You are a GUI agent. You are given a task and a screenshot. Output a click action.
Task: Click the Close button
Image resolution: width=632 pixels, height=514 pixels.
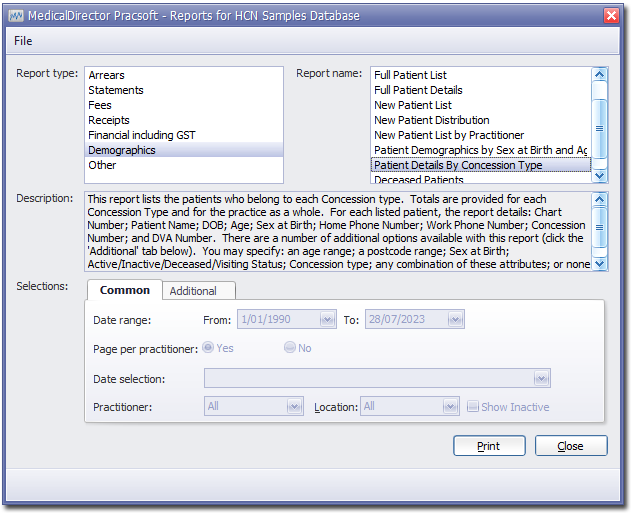[571, 446]
